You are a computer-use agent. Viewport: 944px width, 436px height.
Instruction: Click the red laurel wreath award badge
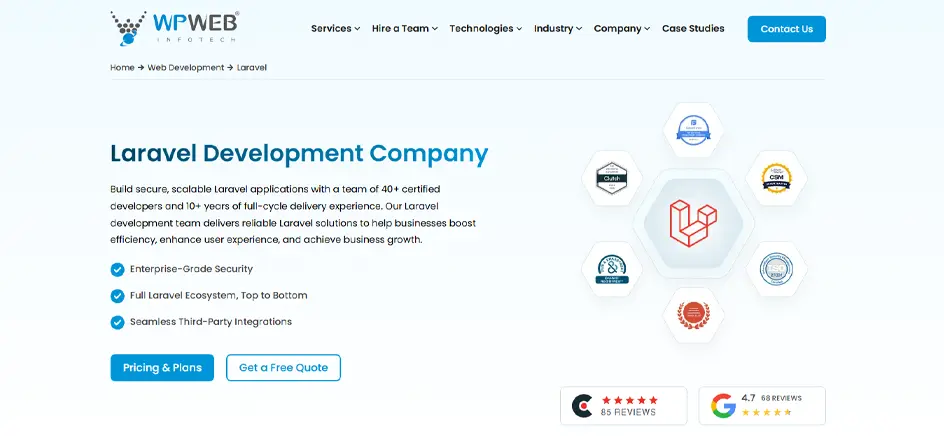coord(693,315)
